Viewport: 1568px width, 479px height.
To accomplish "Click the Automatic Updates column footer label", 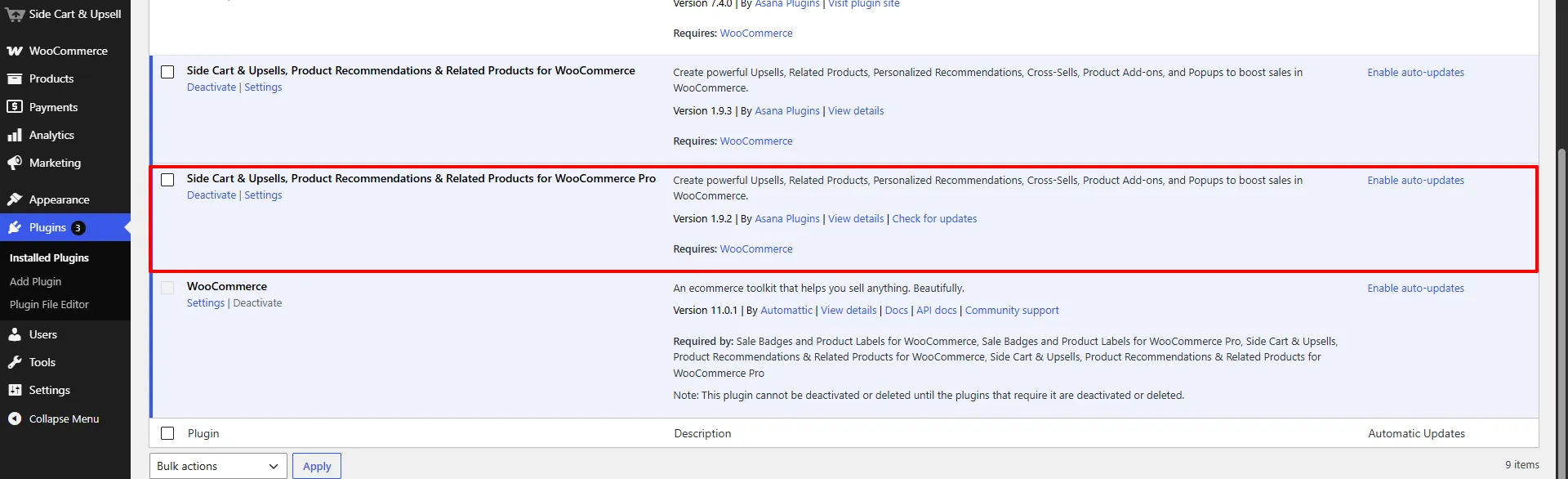I will 1416,434.
